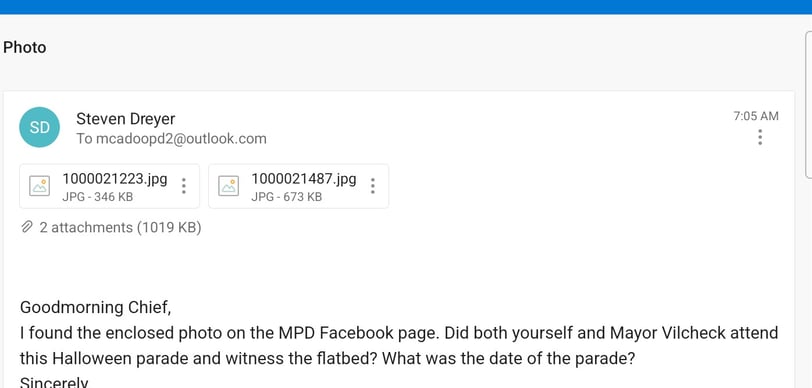Screen dimensions: 812x388
Task: Open the 1000021223.jpg attachment
Action: (109, 186)
